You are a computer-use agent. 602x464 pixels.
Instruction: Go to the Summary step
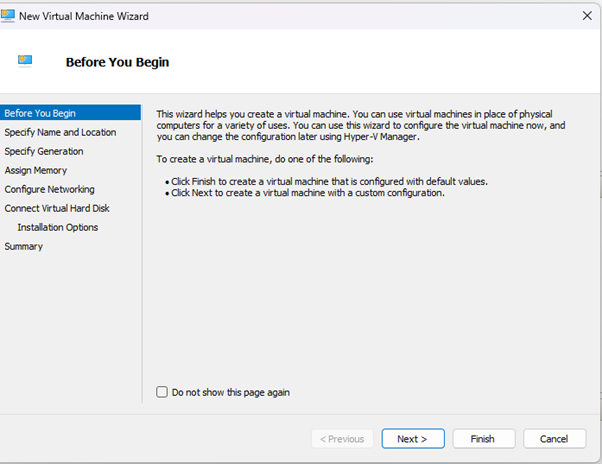(x=24, y=246)
